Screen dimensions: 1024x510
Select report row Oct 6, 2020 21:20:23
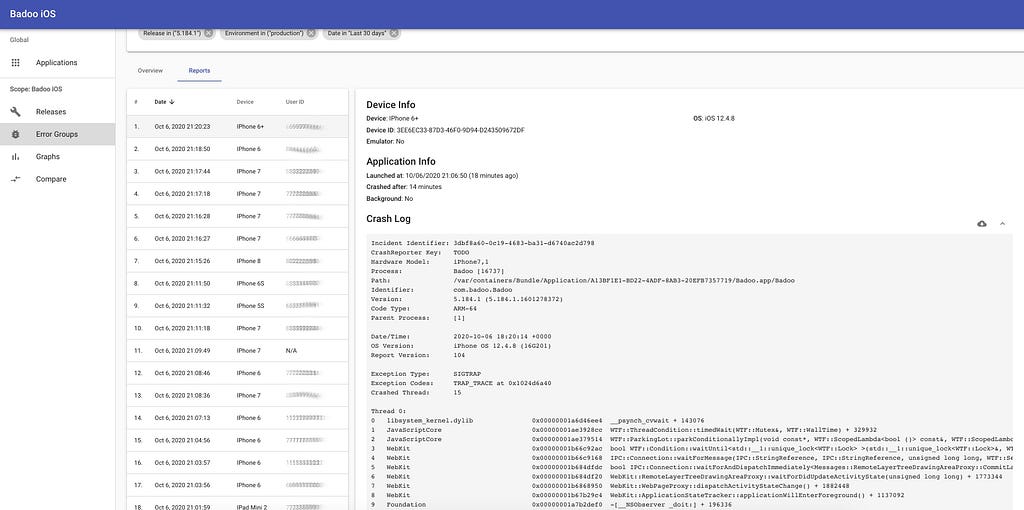point(237,126)
